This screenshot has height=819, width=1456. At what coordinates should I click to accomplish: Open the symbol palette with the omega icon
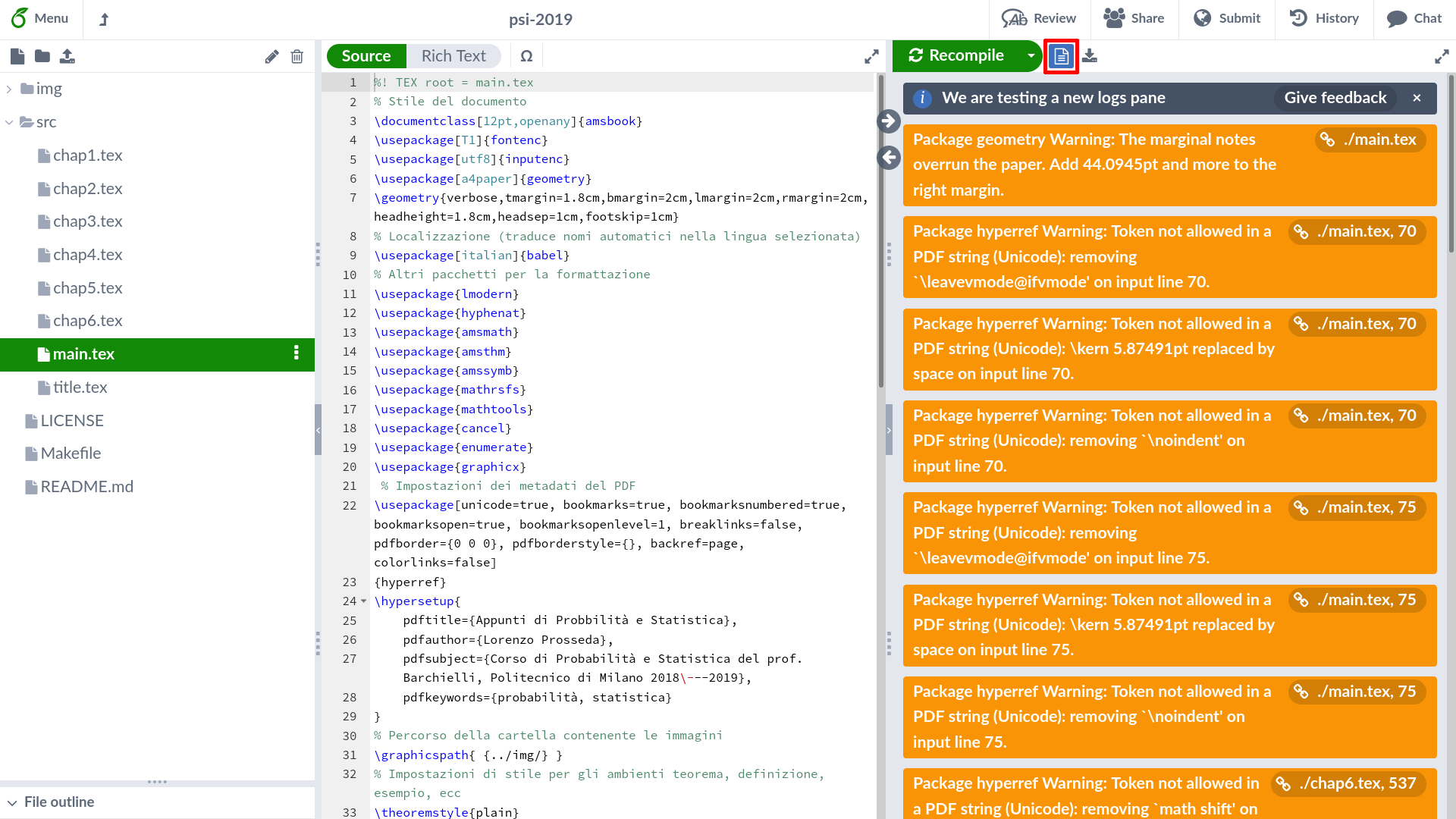click(x=526, y=55)
